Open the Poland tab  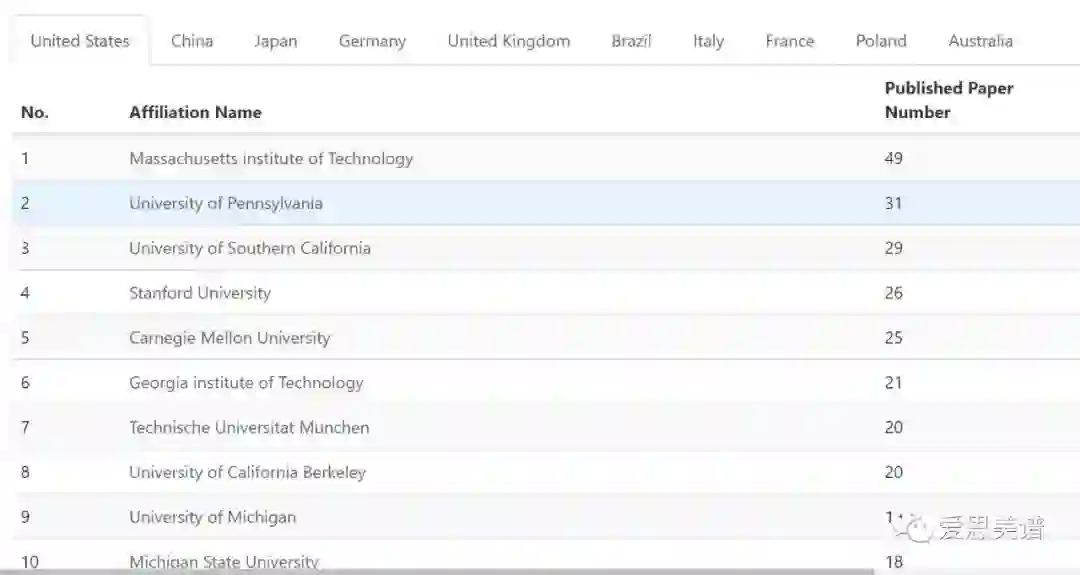(881, 41)
